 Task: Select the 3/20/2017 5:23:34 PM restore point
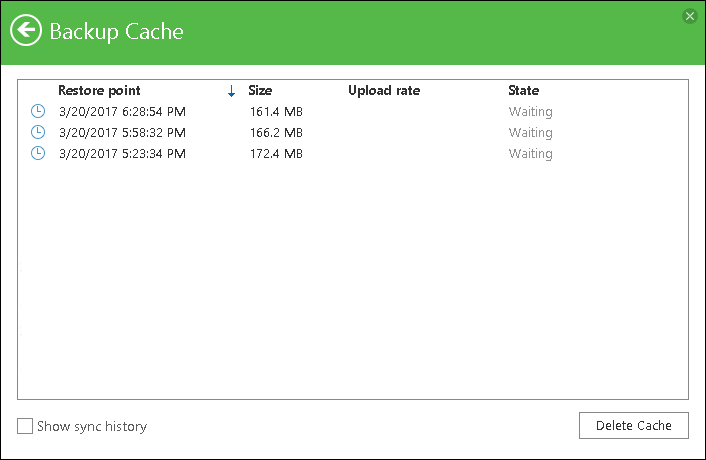click(x=122, y=154)
